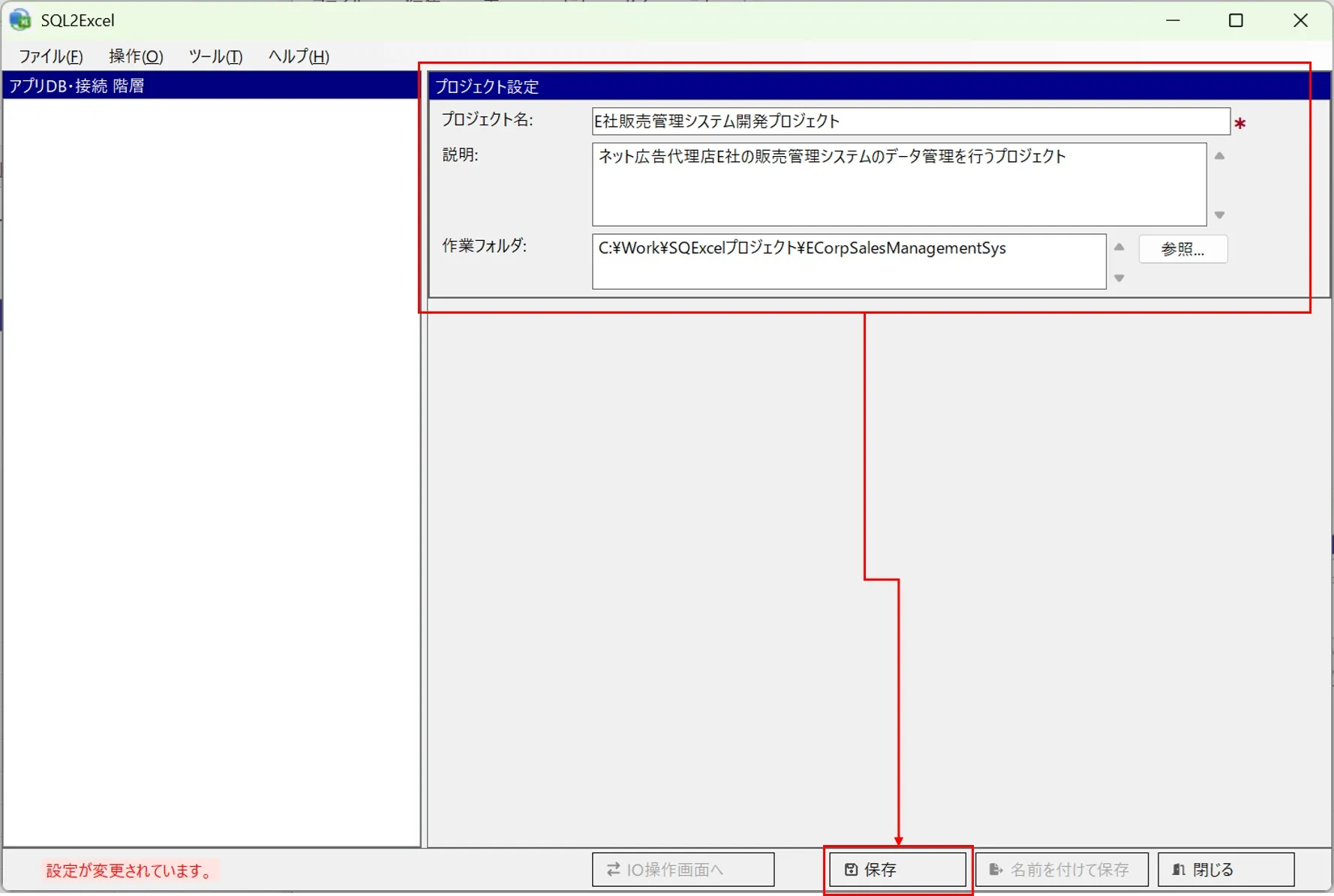Open the ツール(T) menu
This screenshot has height=896, width=1334.
point(215,56)
